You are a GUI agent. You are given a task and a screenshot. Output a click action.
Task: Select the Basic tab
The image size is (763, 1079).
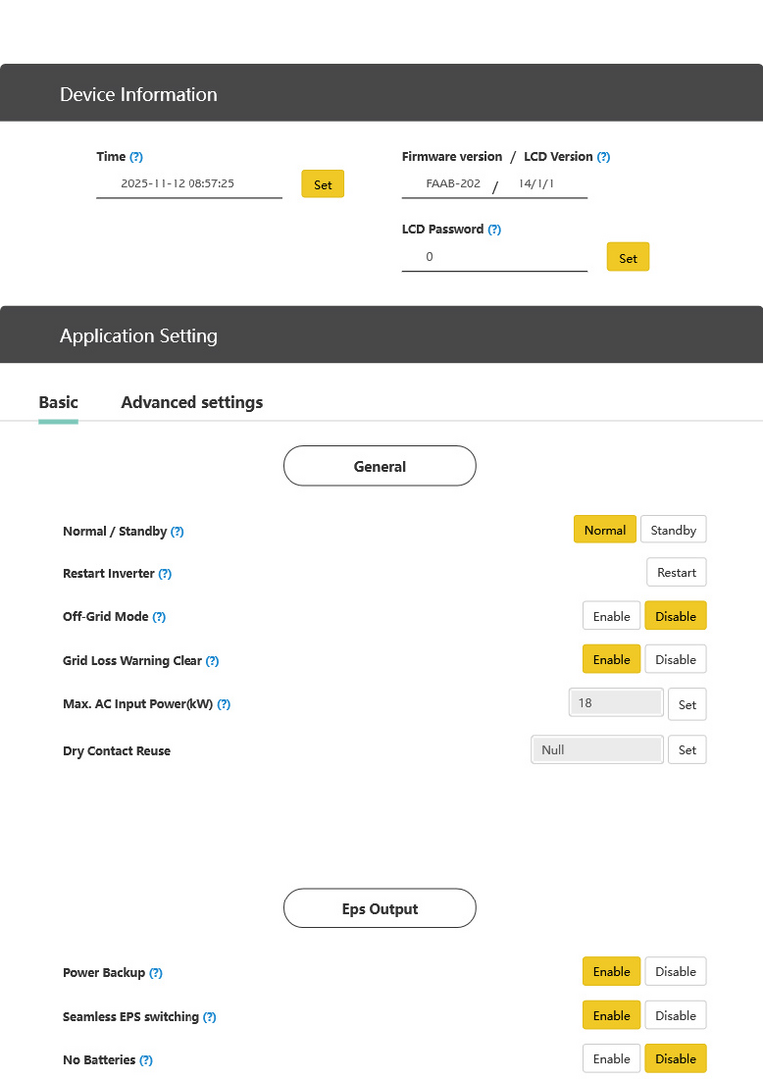[58, 402]
